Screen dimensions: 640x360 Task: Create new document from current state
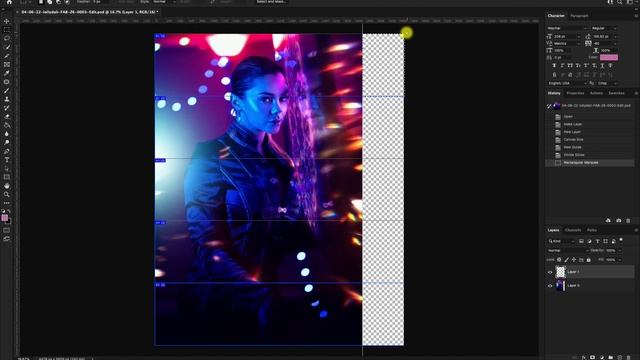608,220
